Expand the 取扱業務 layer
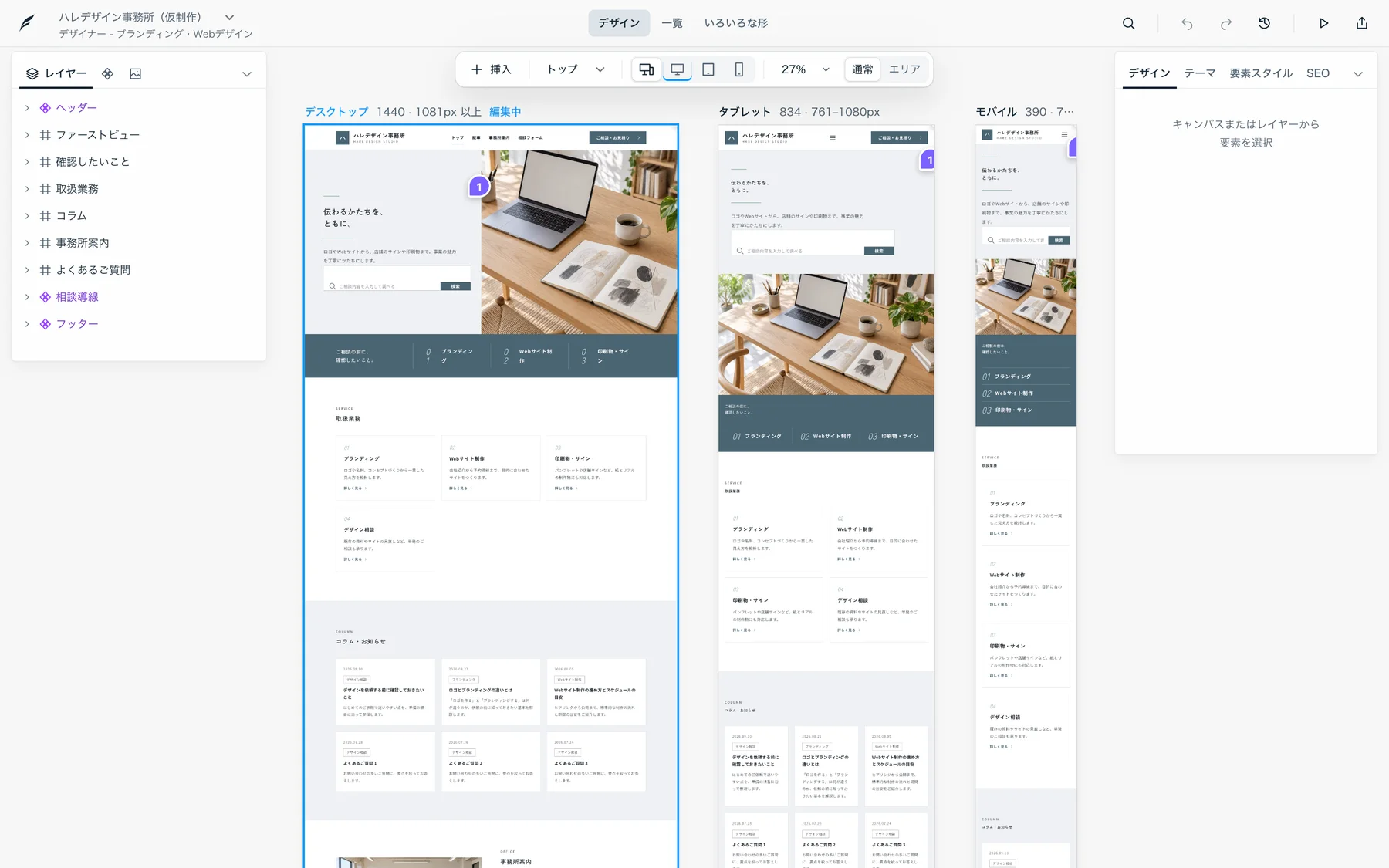Image resolution: width=1389 pixels, height=868 pixels. pos(27,189)
